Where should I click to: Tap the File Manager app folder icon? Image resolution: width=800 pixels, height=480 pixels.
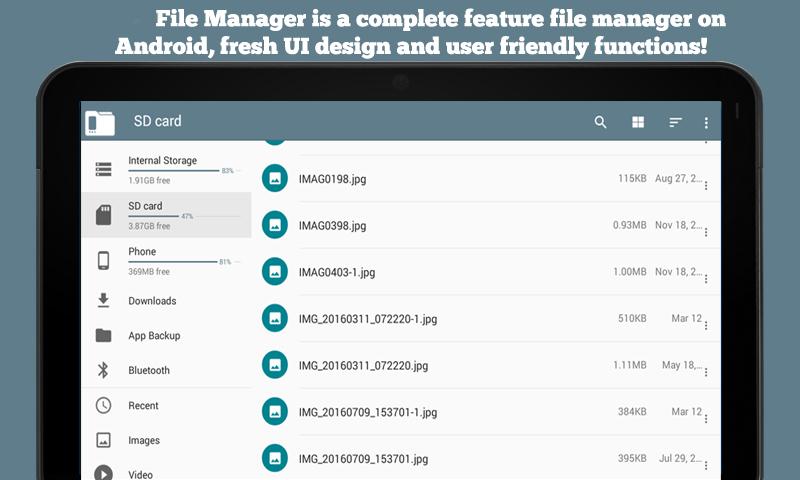coord(99,123)
